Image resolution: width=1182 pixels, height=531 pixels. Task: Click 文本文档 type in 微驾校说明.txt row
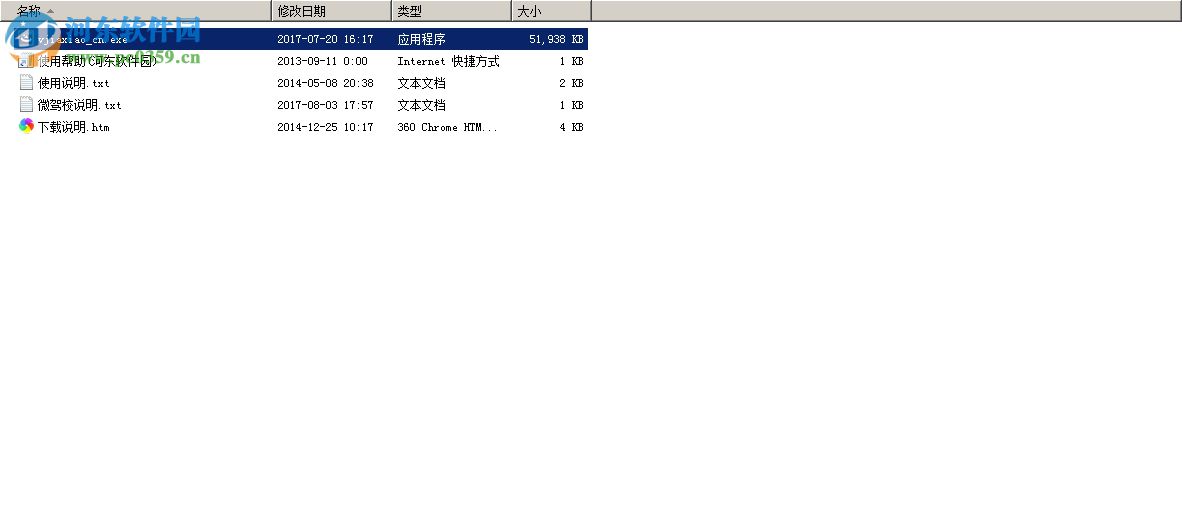421,105
